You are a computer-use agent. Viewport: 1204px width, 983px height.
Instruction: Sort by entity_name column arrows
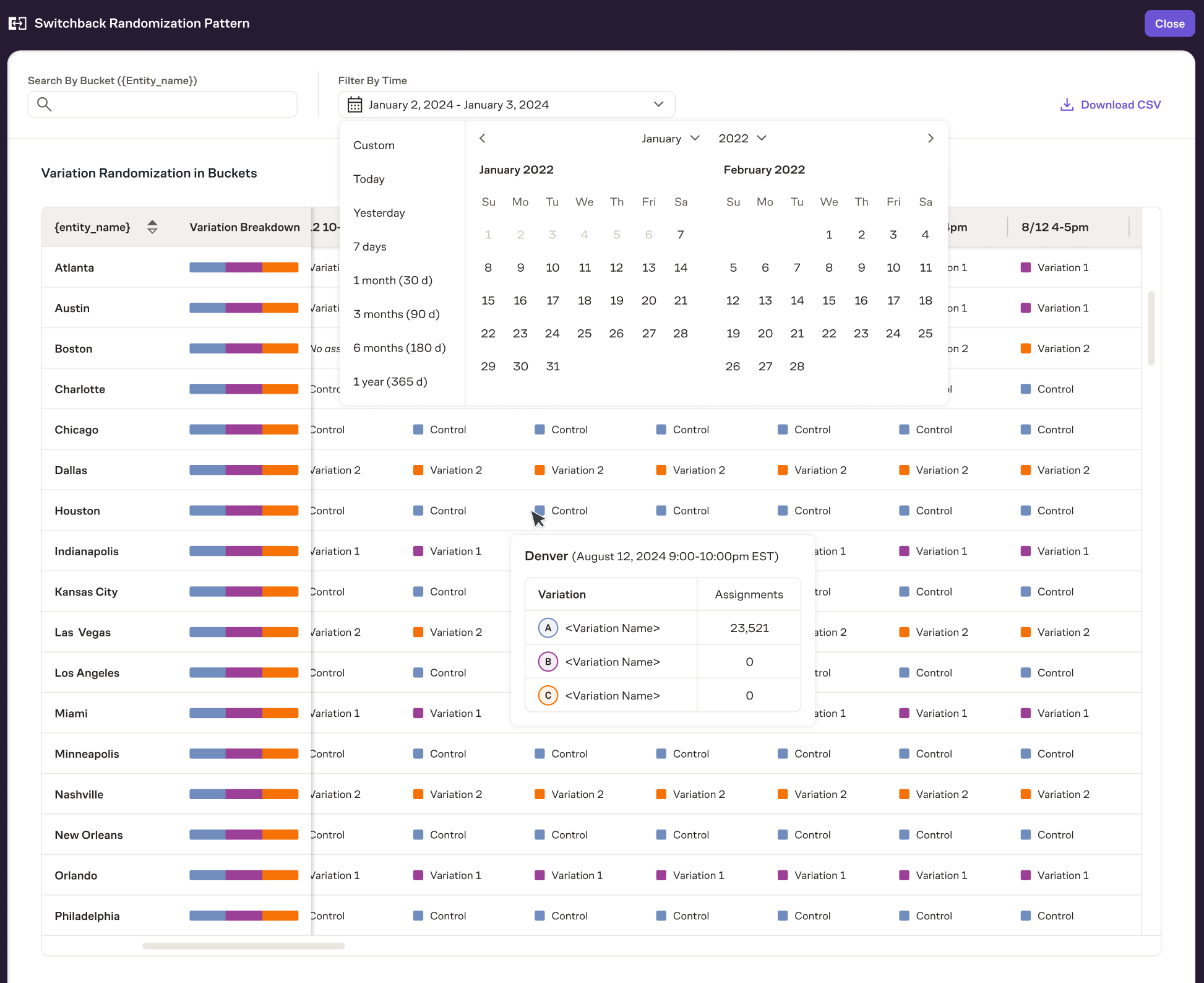tap(152, 227)
